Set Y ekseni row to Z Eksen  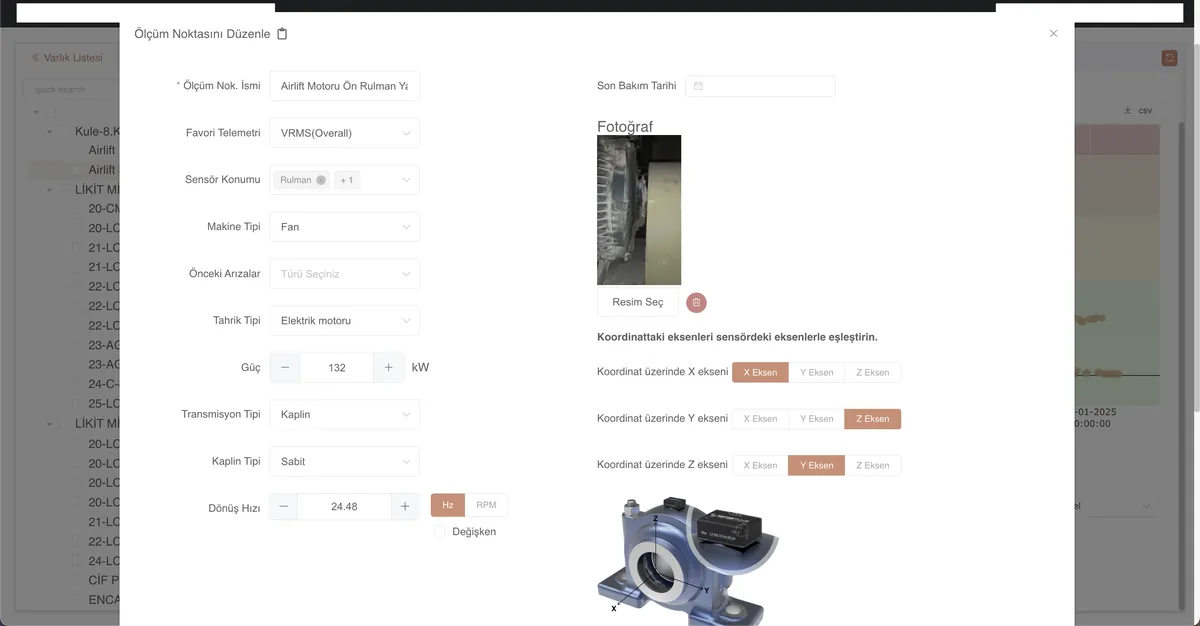[x=873, y=419]
